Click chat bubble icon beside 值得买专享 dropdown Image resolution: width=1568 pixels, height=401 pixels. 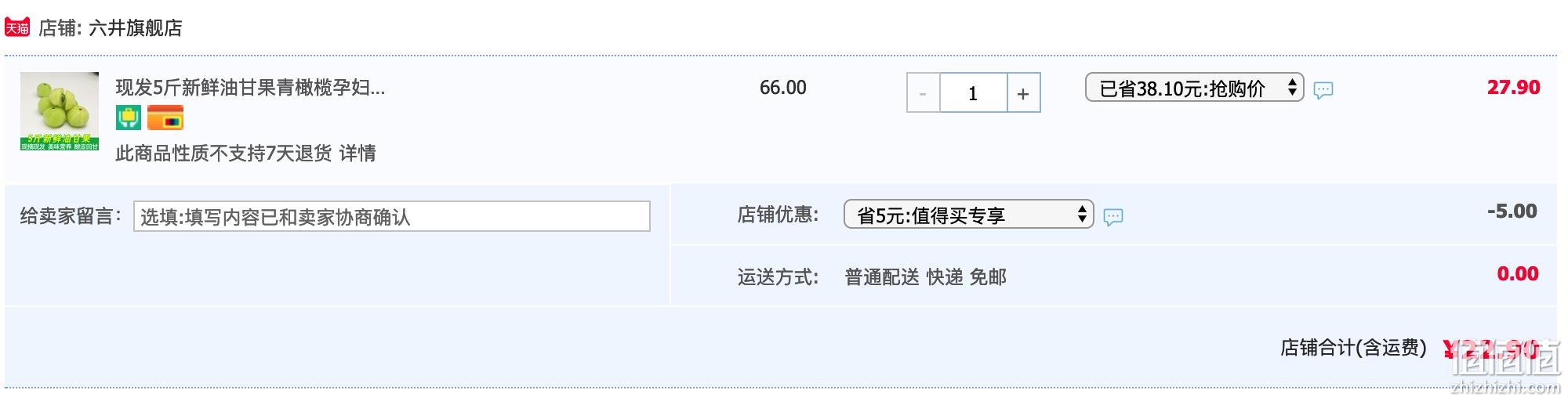click(1113, 217)
